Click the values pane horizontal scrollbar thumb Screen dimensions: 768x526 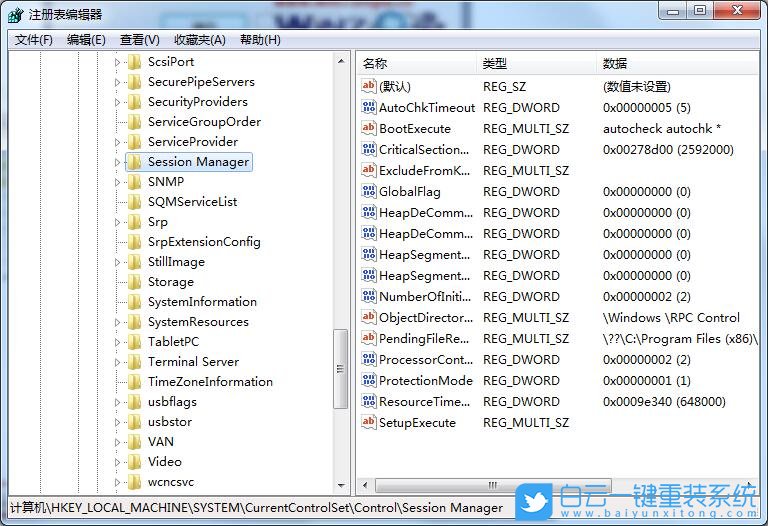pyautogui.click(x=493, y=485)
